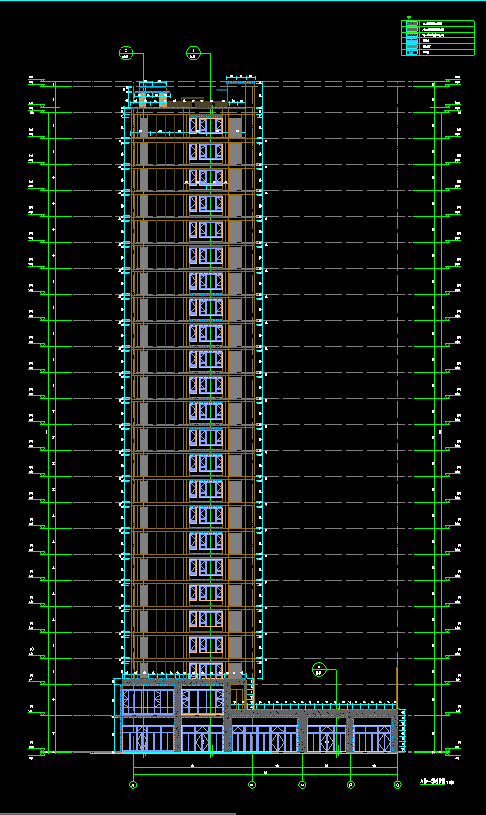Screen dimensions: 486x815
Task: Click the horizontal scrollbar thumb at the bottom edge
Action: click(x=117, y=813)
